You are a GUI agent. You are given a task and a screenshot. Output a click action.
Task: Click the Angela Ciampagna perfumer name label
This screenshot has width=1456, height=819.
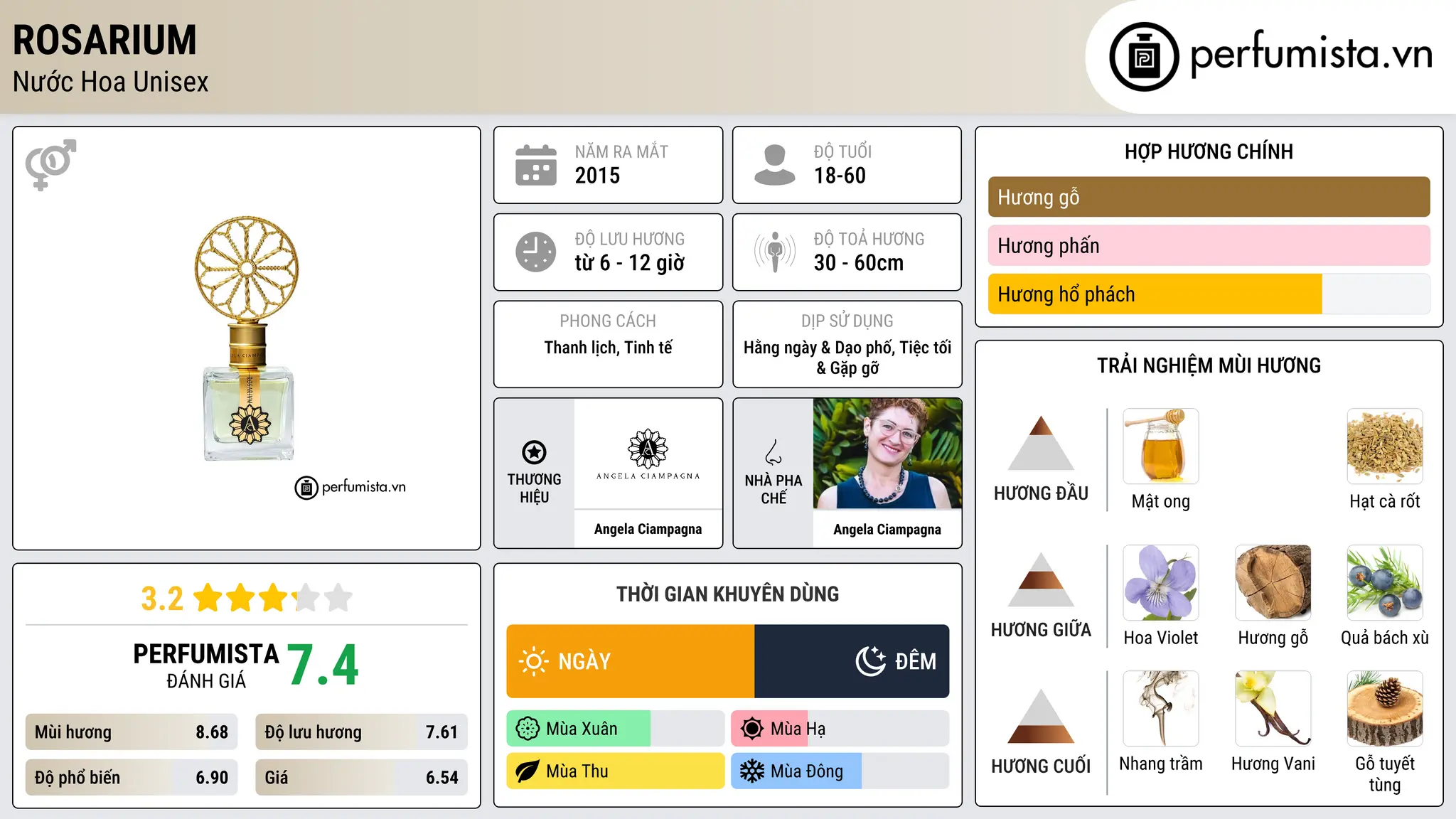coord(887,529)
